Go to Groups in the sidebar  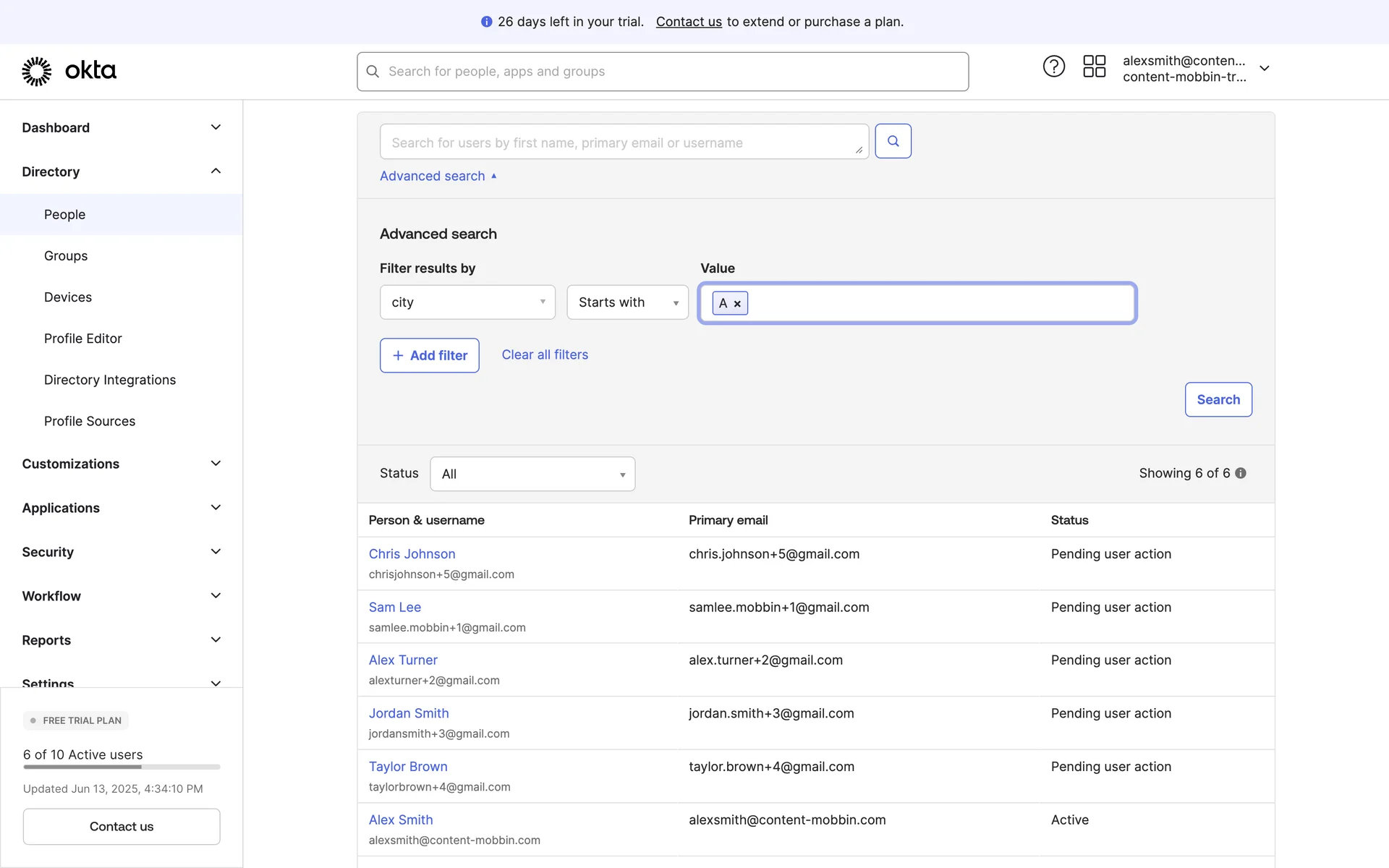click(x=66, y=256)
